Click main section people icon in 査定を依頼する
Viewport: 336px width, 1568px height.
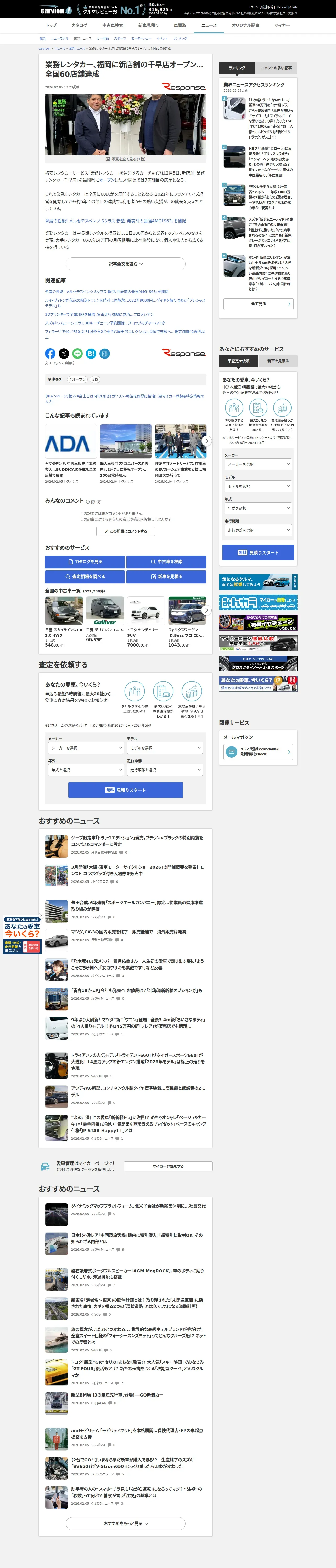coord(135,691)
